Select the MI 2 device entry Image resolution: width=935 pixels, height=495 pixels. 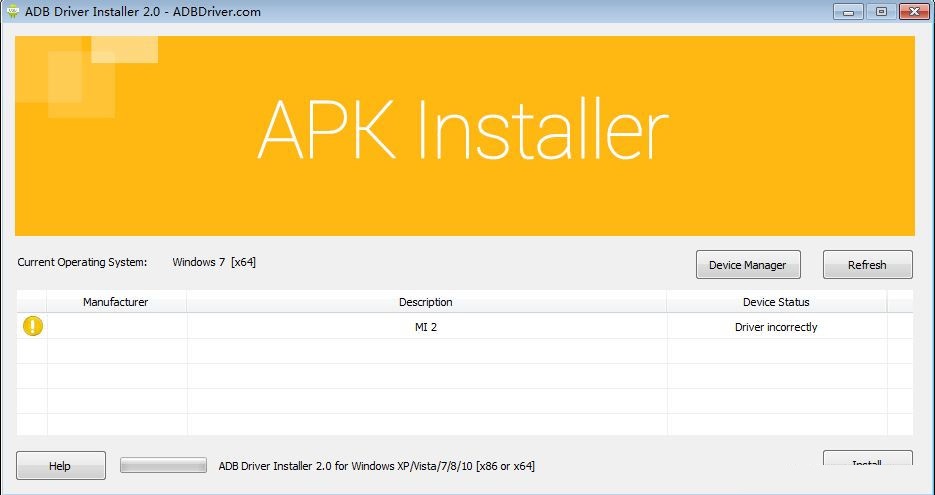pyautogui.click(x=426, y=327)
